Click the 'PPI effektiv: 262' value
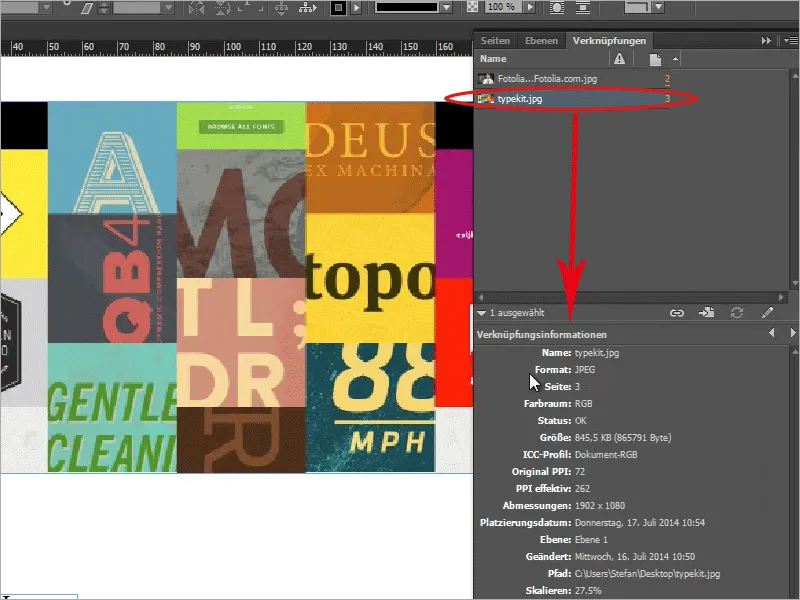Image resolution: width=800 pixels, height=600 pixels. pyautogui.click(x=582, y=488)
